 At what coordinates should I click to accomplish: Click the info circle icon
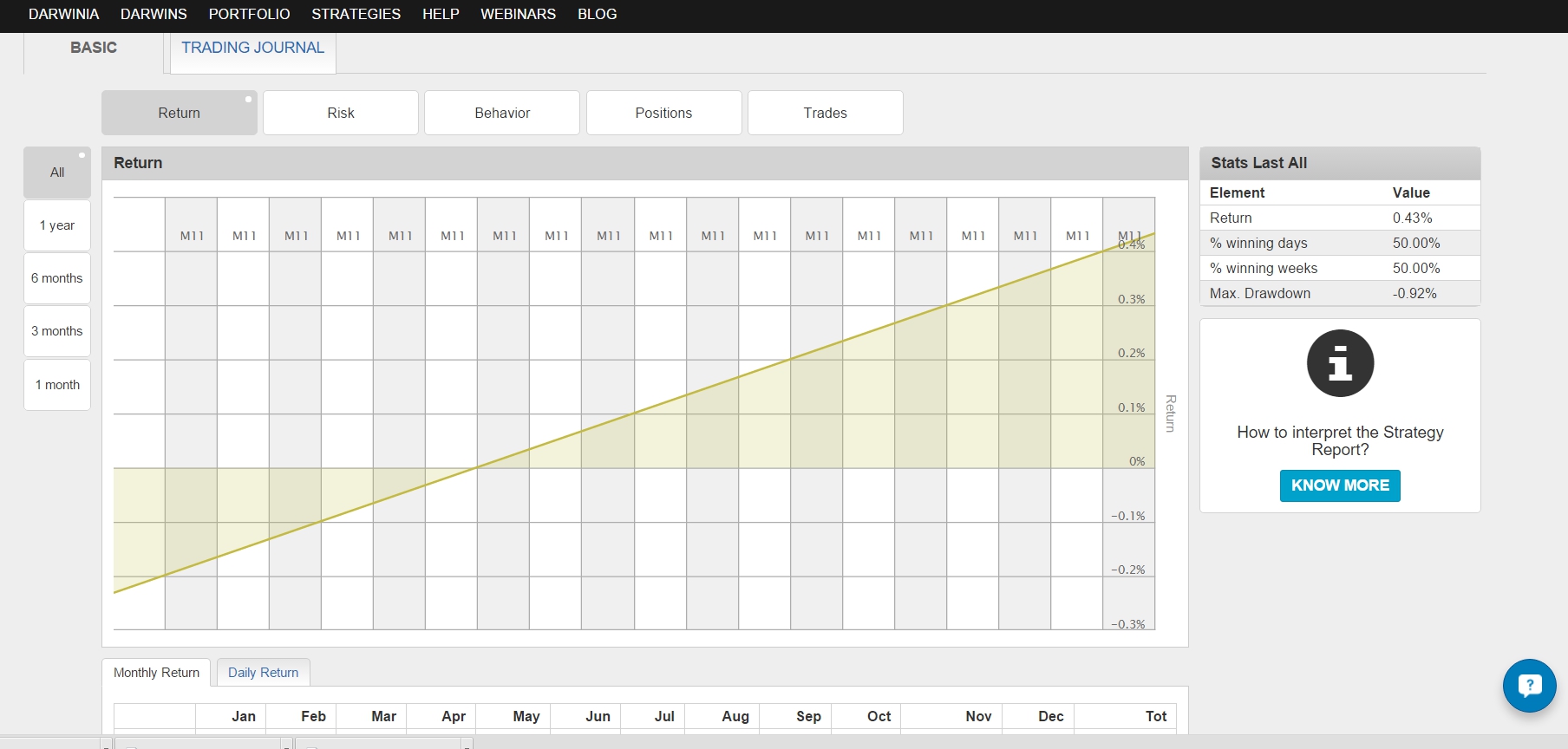pyautogui.click(x=1340, y=363)
